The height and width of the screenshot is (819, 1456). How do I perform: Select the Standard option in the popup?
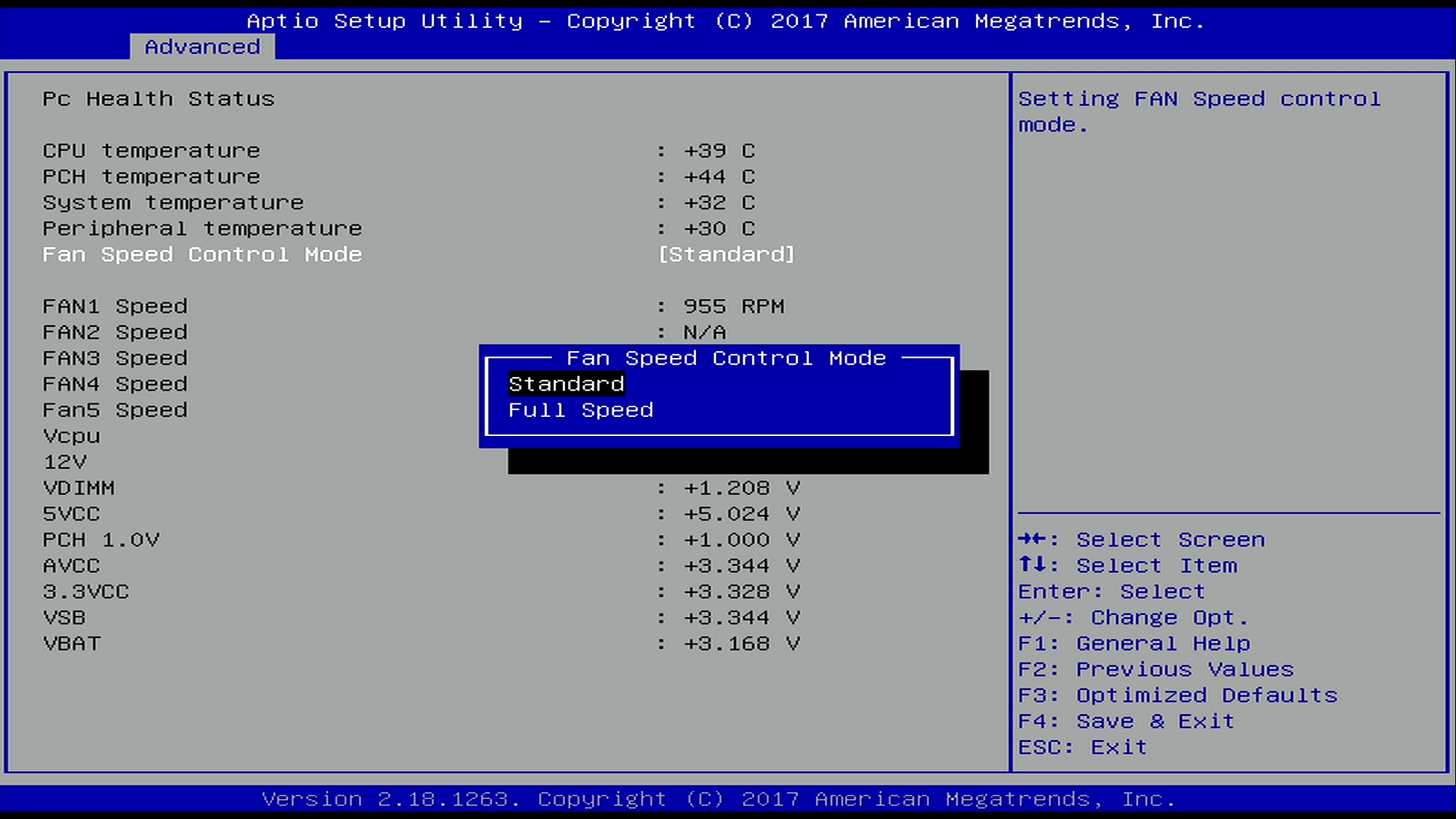pos(566,384)
